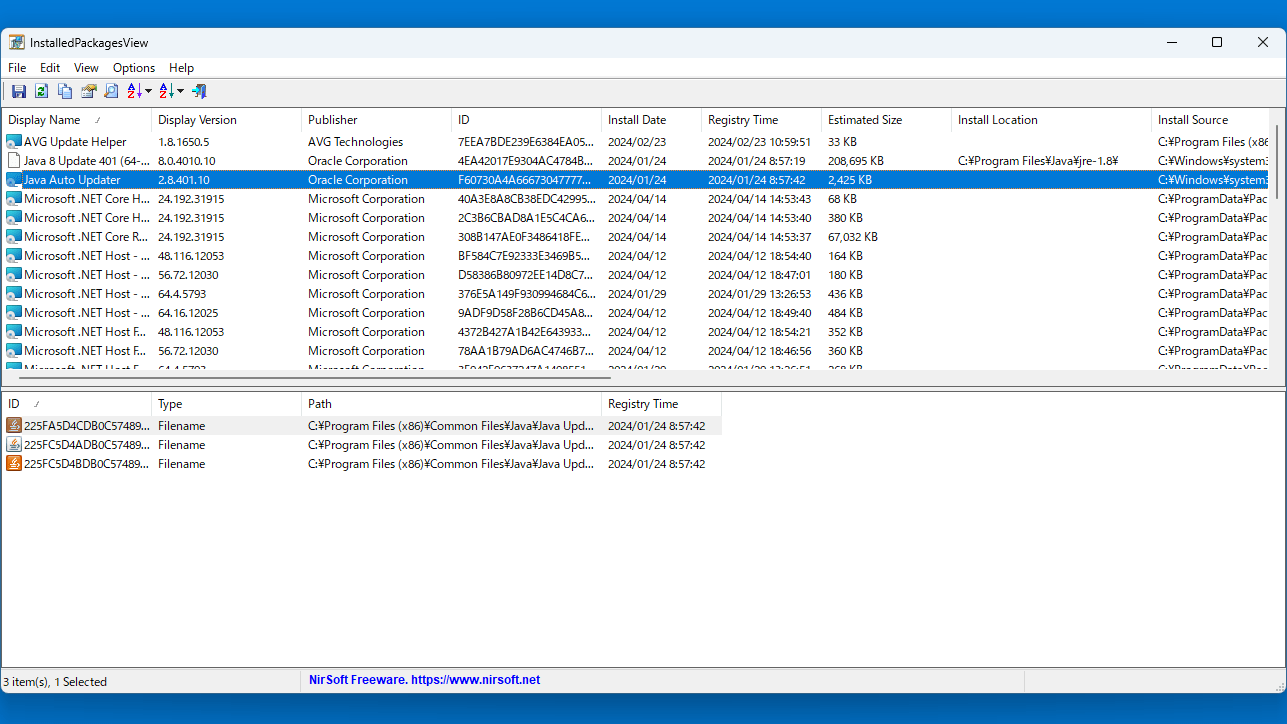This screenshot has width=1287, height=724.
Task: Open the dropdown arrow beside the purple sort icon
Action: (x=149, y=91)
